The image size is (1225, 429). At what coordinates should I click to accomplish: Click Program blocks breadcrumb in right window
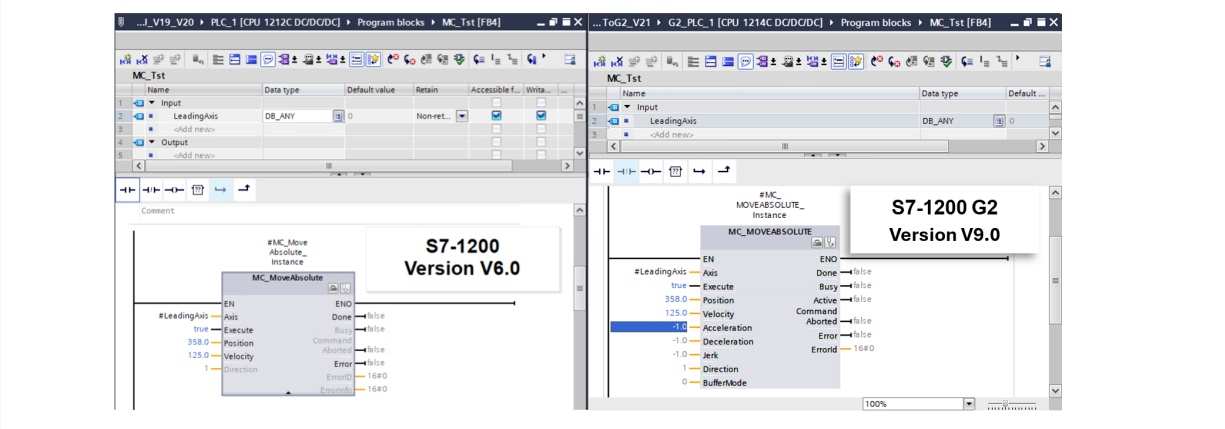(x=876, y=22)
